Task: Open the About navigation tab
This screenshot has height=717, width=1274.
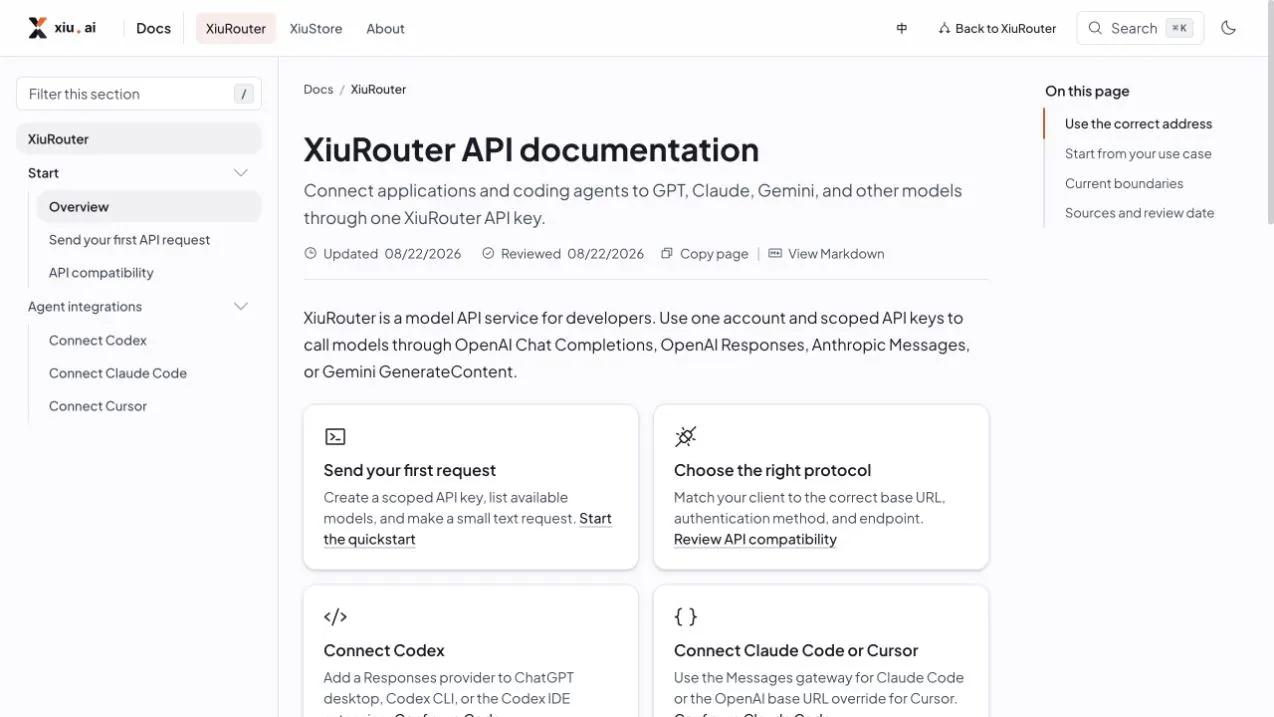Action: pyautogui.click(x=385, y=28)
